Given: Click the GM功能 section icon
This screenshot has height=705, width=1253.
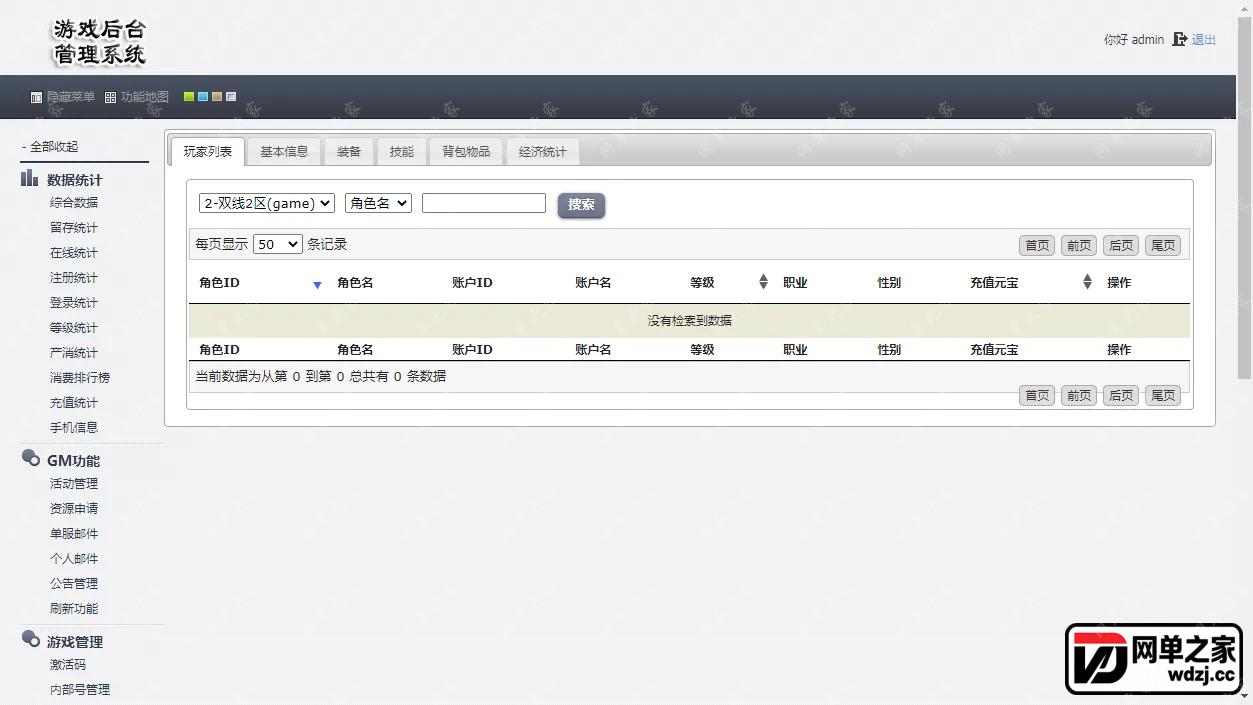Looking at the screenshot, I should click(30, 459).
